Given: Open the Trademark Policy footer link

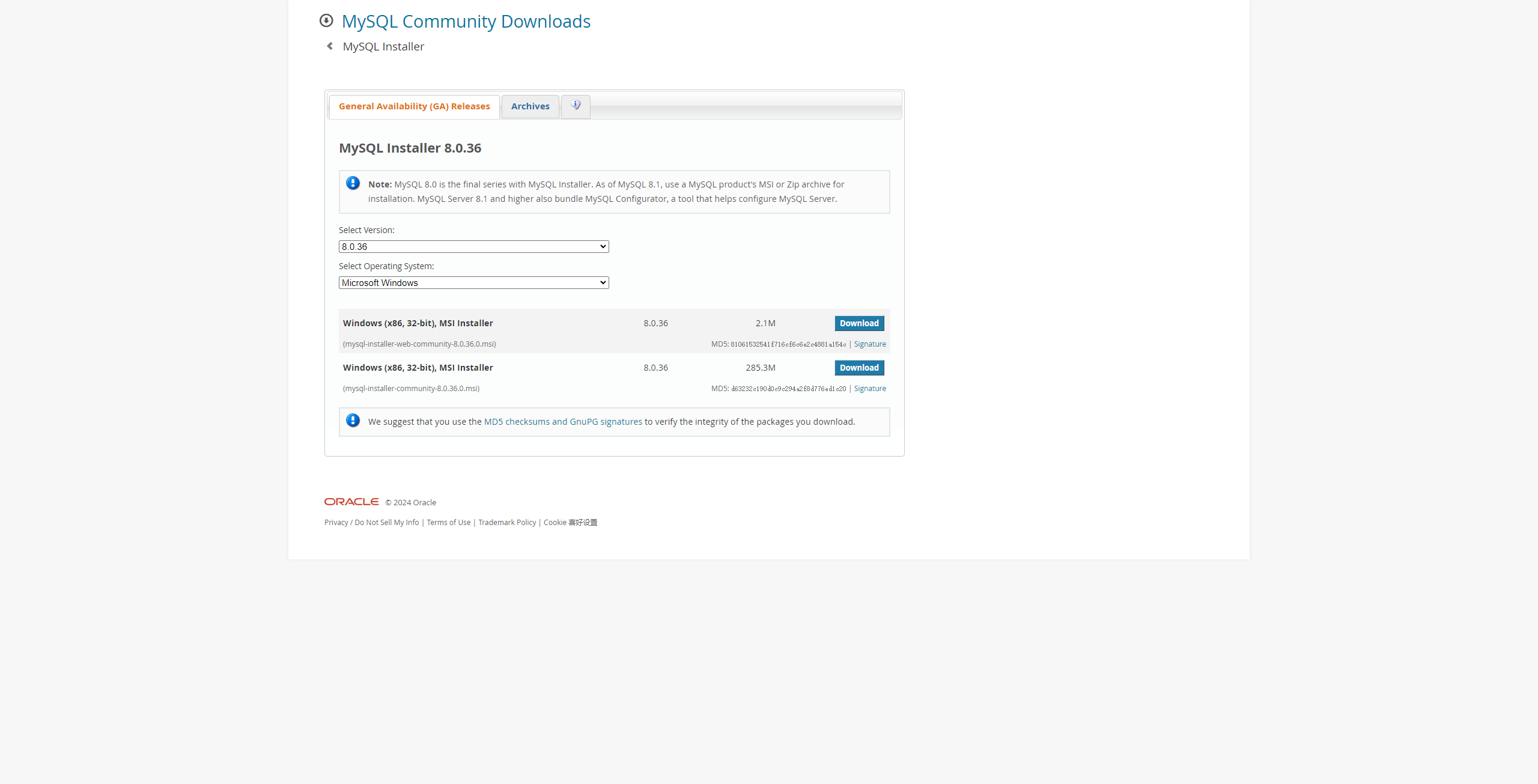Looking at the screenshot, I should click(x=506, y=523).
